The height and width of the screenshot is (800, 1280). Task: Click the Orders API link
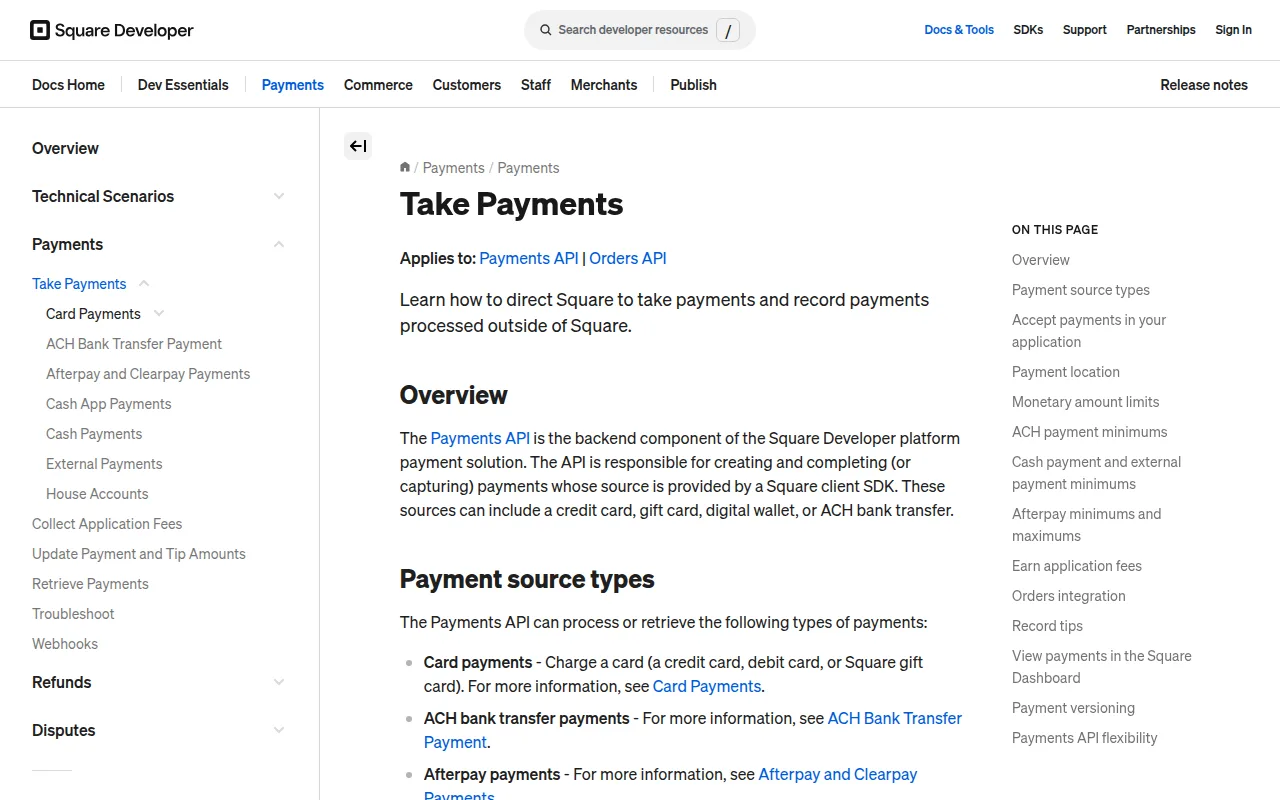point(627,258)
